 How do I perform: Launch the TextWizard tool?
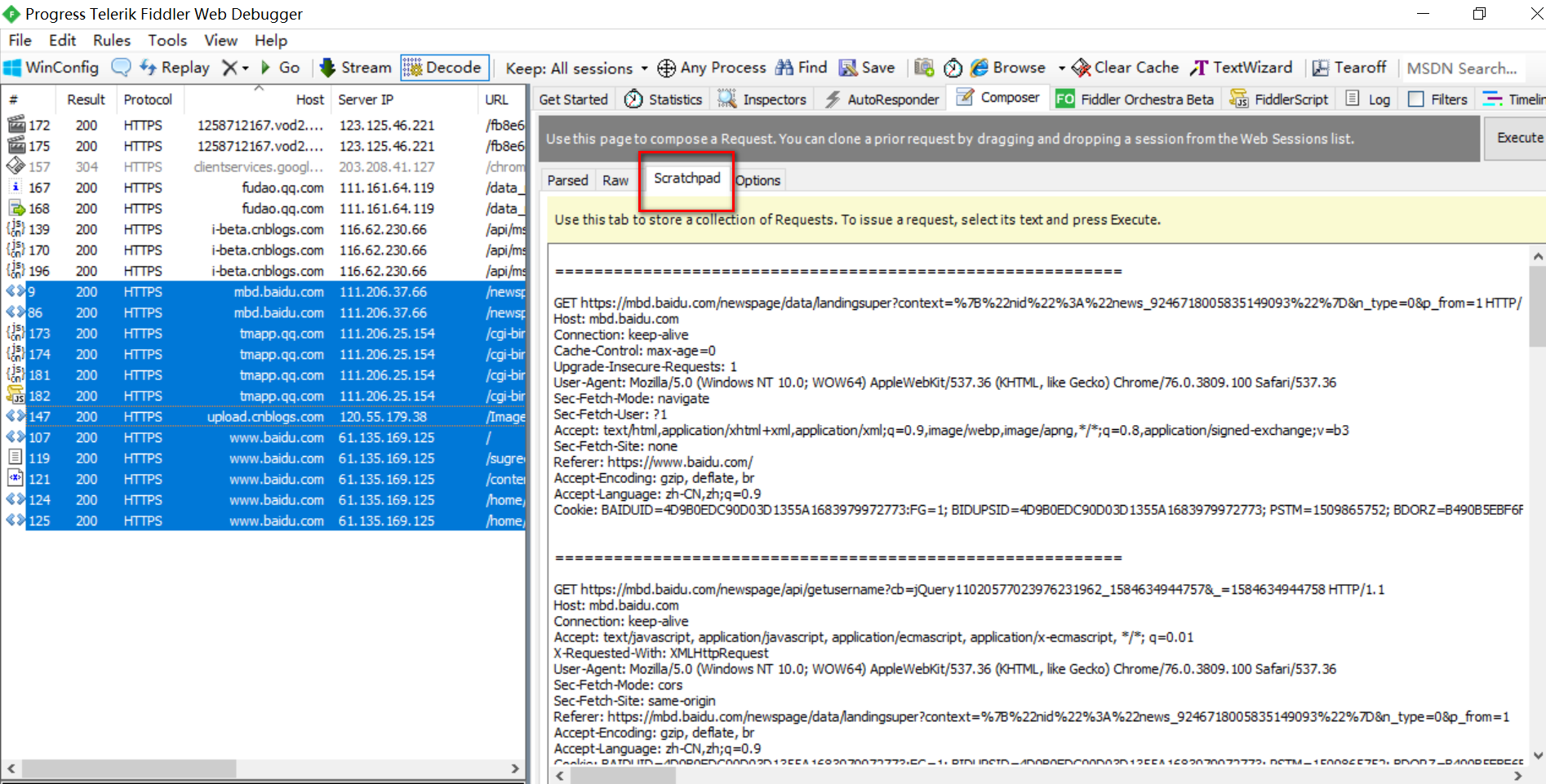point(1242,68)
